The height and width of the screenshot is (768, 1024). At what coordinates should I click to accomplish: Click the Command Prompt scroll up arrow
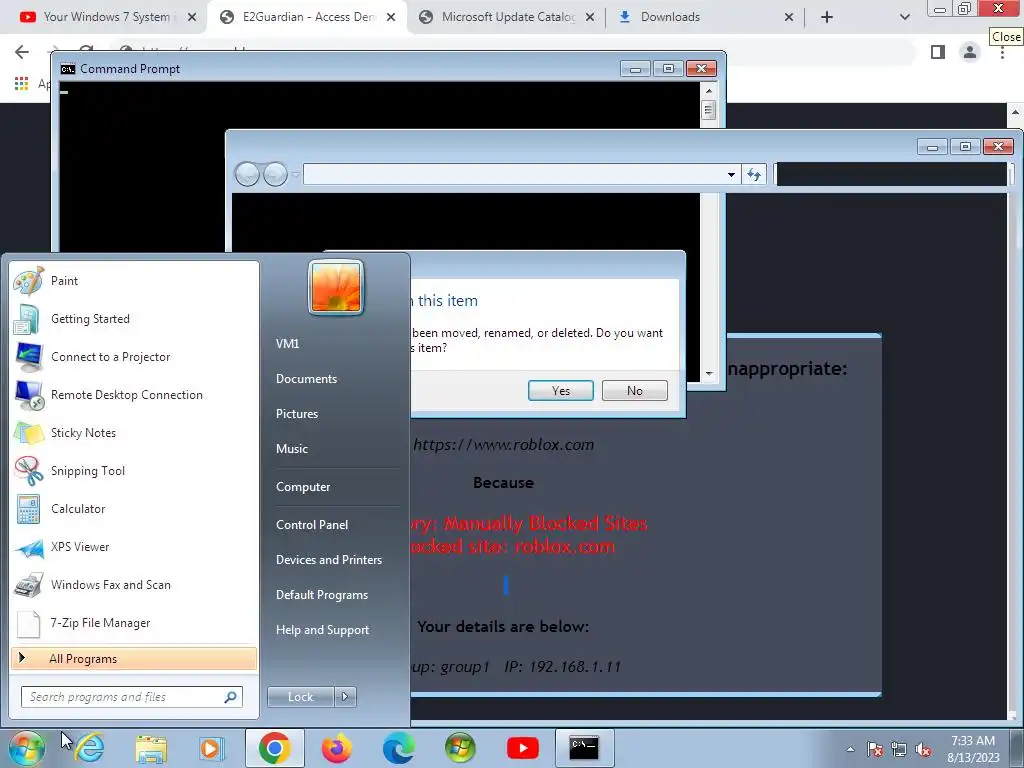pyautogui.click(x=709, y=91)
